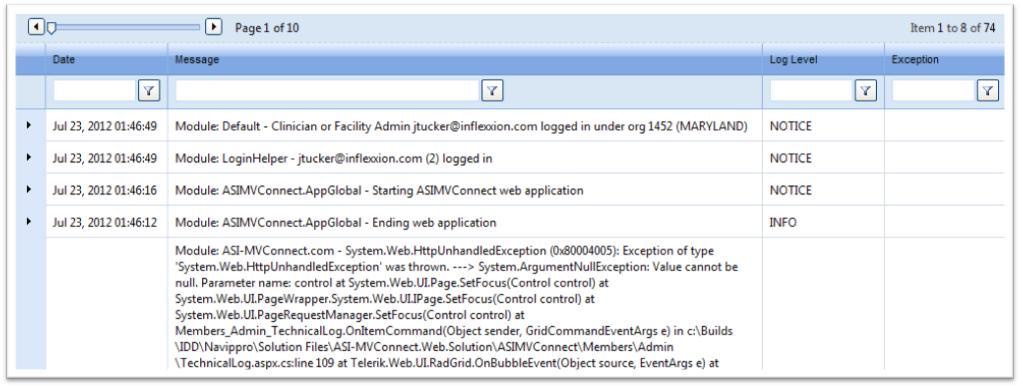Expand the Clinician or Facility Admin login row
The width and height of the screenshot is (1020, 387).
point(29,125)
